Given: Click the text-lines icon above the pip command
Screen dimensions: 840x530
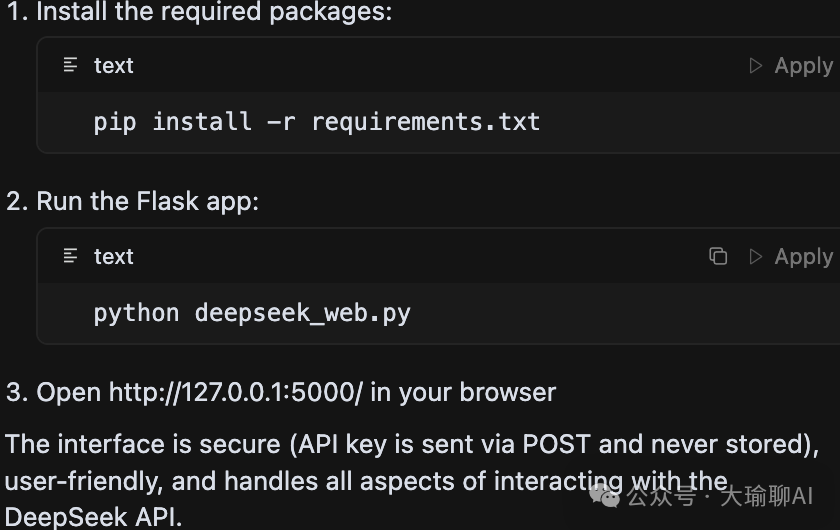Looking at the screenshot, I should tap(70, 65).
